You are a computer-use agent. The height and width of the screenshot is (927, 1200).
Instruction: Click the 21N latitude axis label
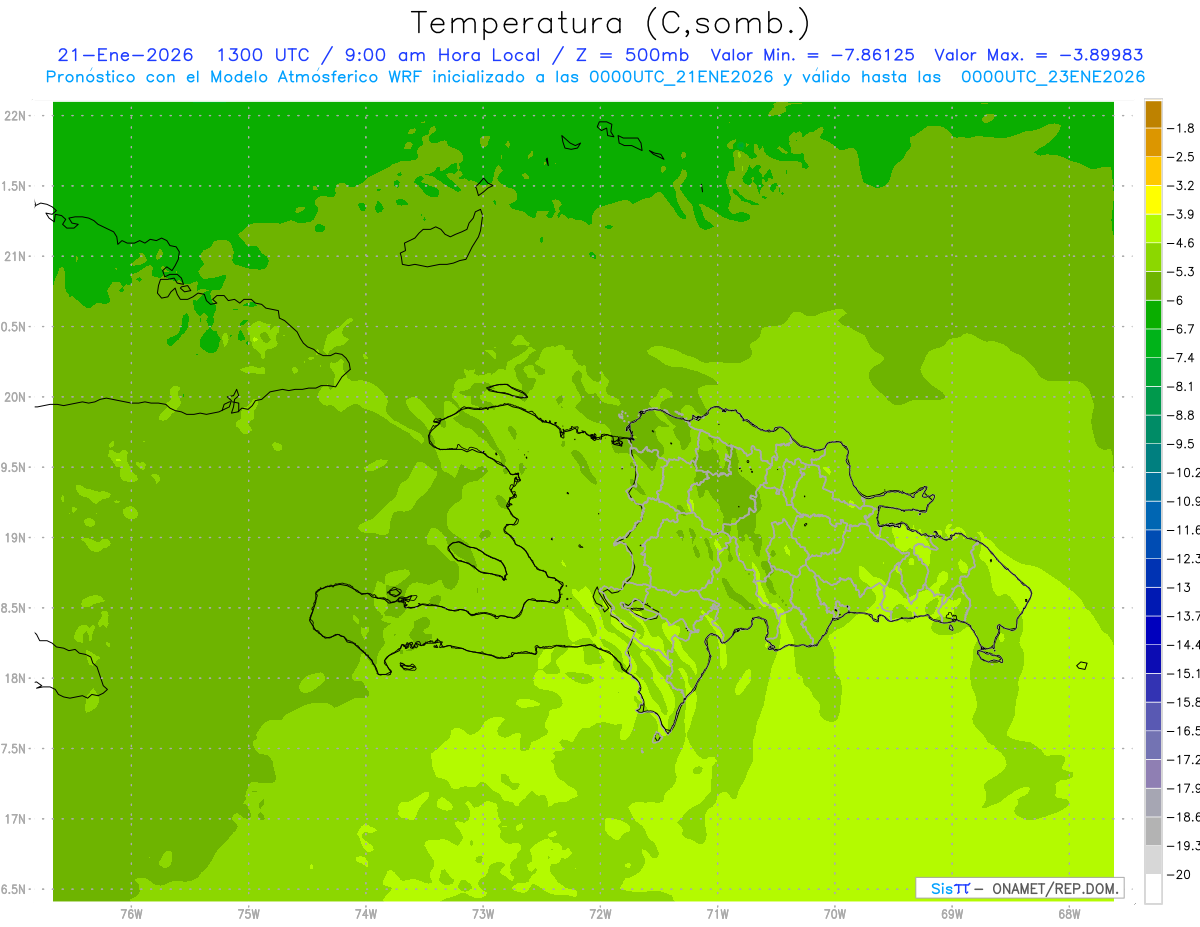(17, 257)
